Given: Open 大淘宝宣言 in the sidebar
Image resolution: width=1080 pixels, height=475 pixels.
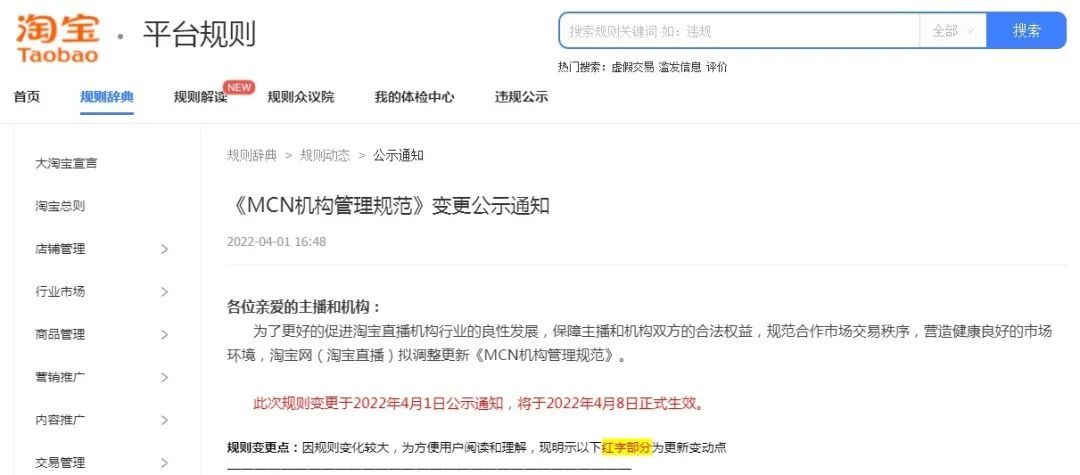Looking at the screenshot, I should [x=66, y=164].
